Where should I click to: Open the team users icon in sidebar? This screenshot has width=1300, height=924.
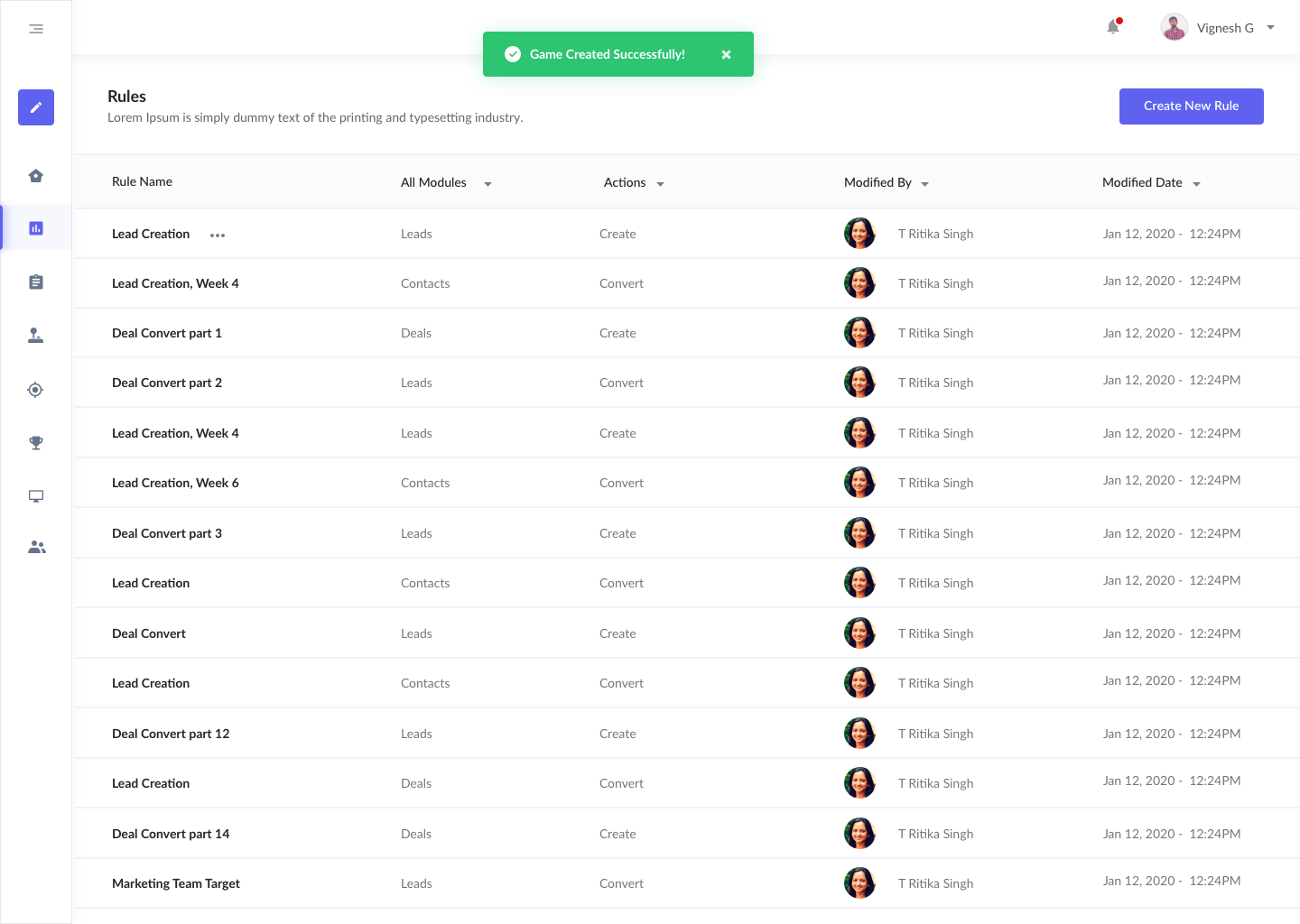pos(37,547)
